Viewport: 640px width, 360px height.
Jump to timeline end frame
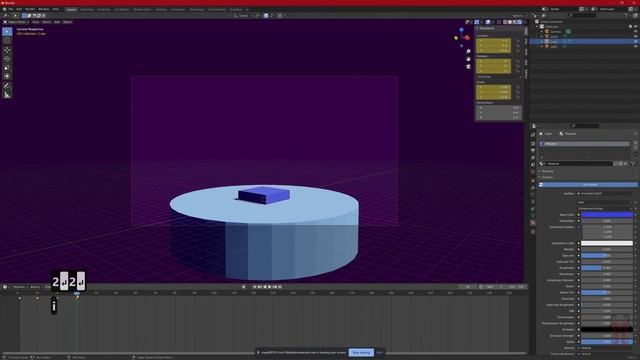point(280,287)
